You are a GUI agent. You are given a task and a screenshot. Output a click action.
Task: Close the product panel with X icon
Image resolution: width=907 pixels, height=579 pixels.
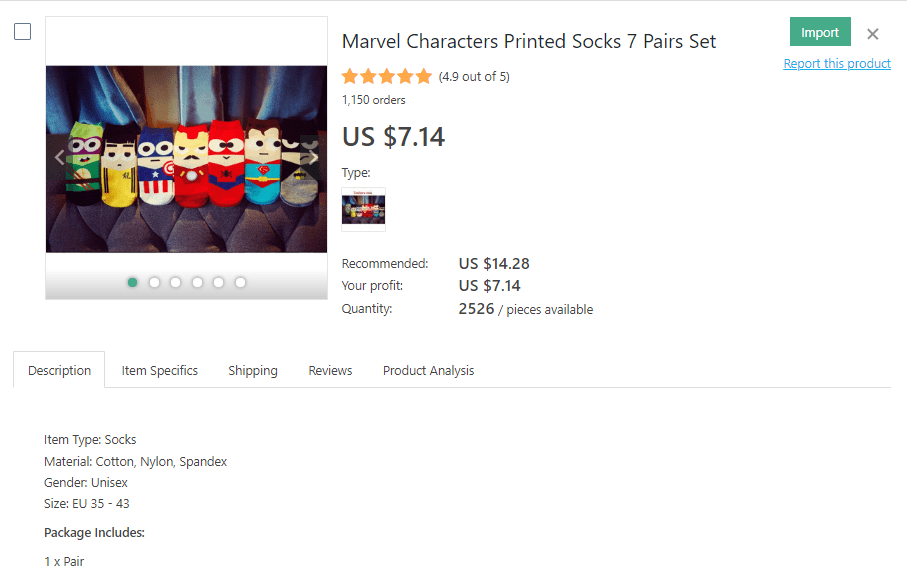point(873,34)
